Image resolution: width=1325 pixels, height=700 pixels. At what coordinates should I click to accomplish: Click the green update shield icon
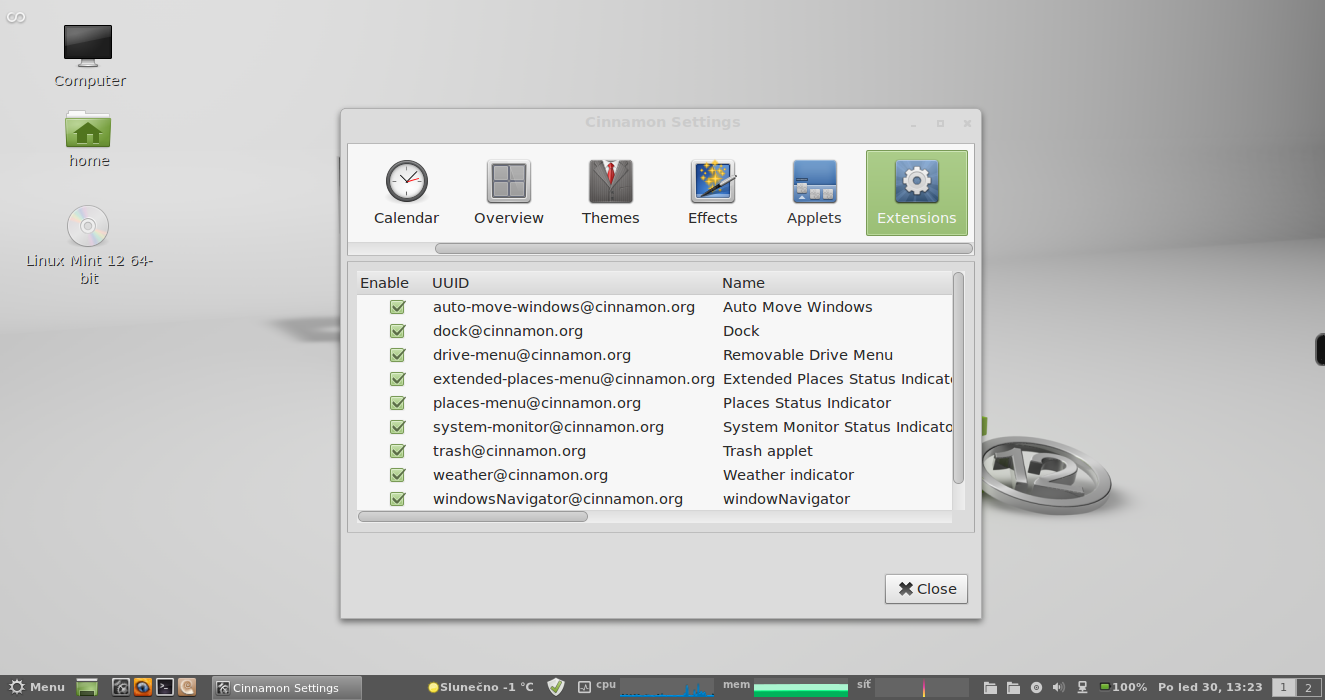[556, 687]
